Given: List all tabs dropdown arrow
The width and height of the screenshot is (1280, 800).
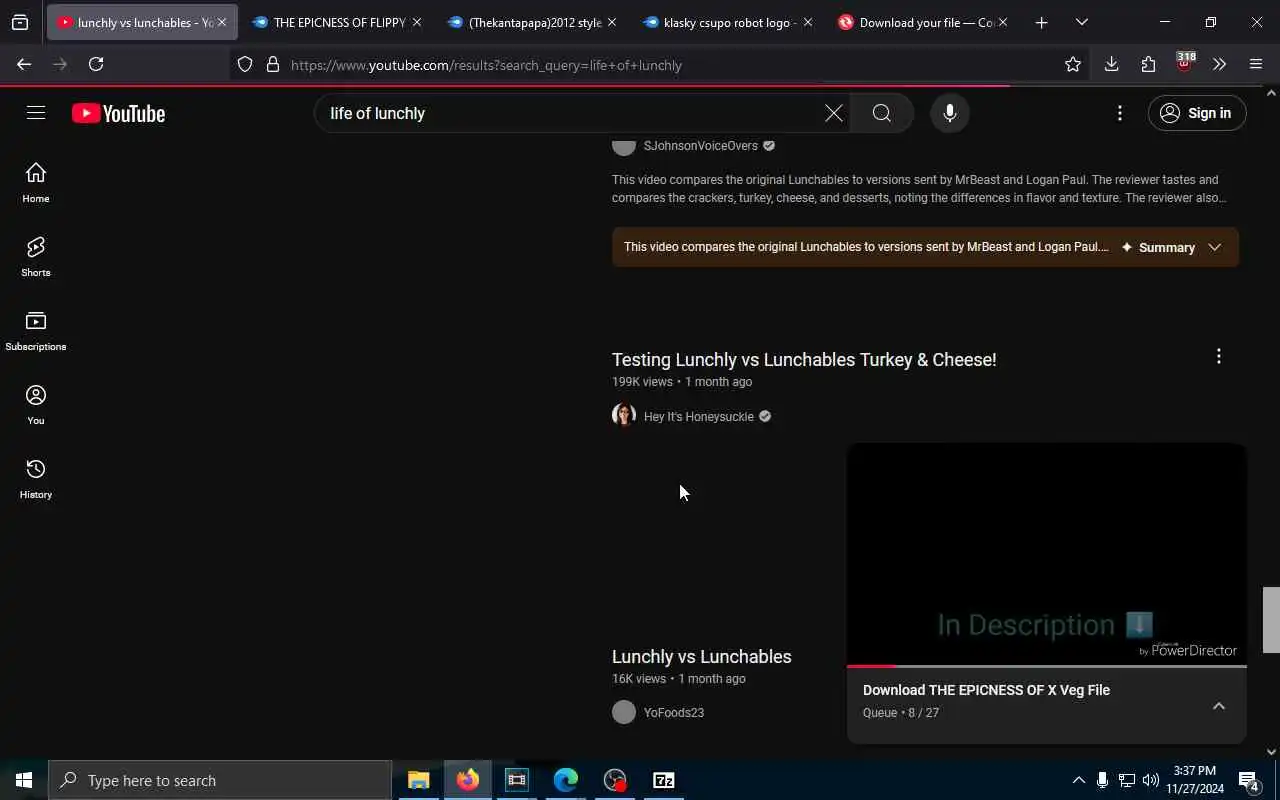Looking at the screenshot, I should click(1082, 22).
